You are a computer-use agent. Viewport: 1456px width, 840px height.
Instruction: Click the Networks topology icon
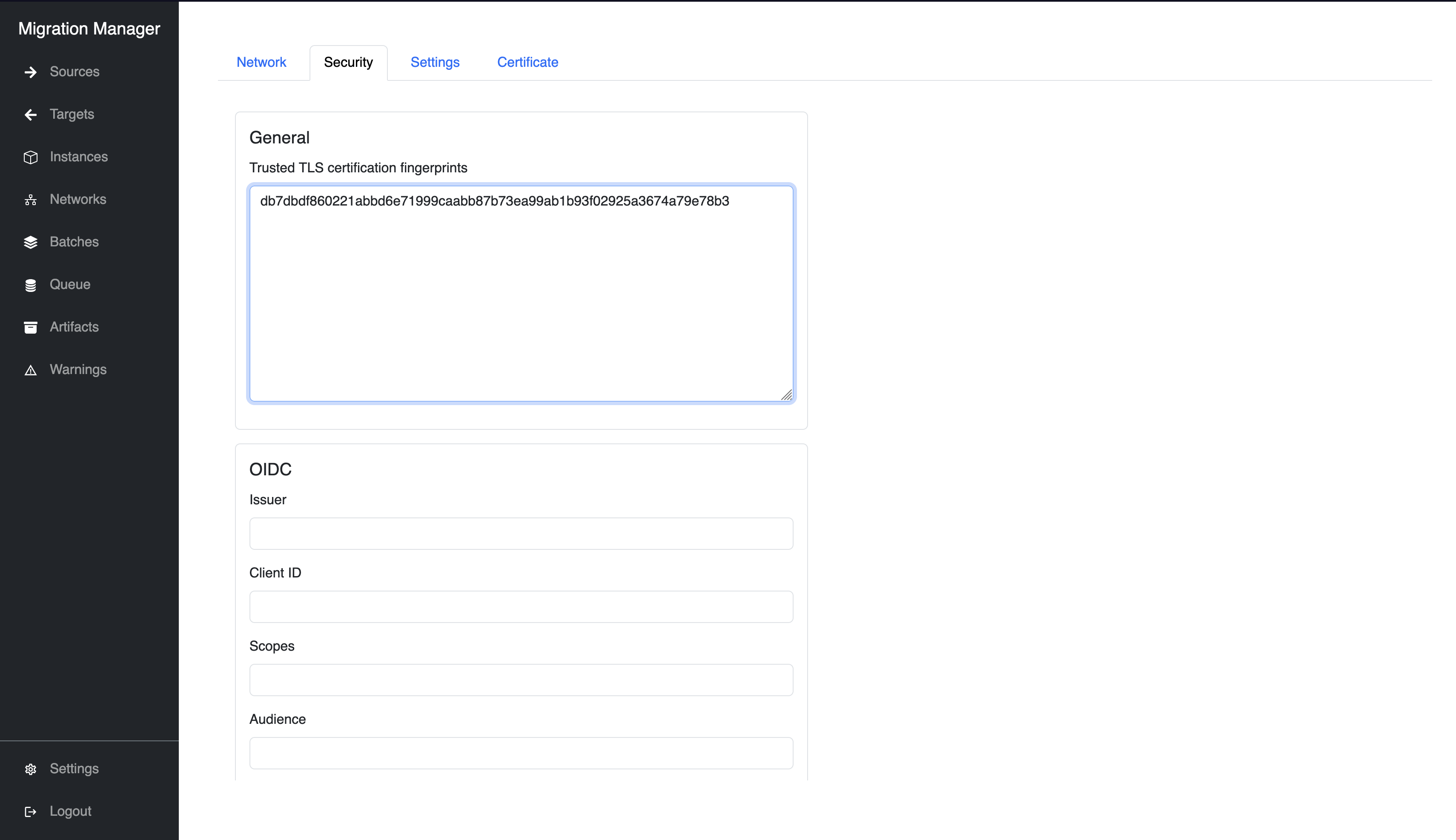coord(31,199)
